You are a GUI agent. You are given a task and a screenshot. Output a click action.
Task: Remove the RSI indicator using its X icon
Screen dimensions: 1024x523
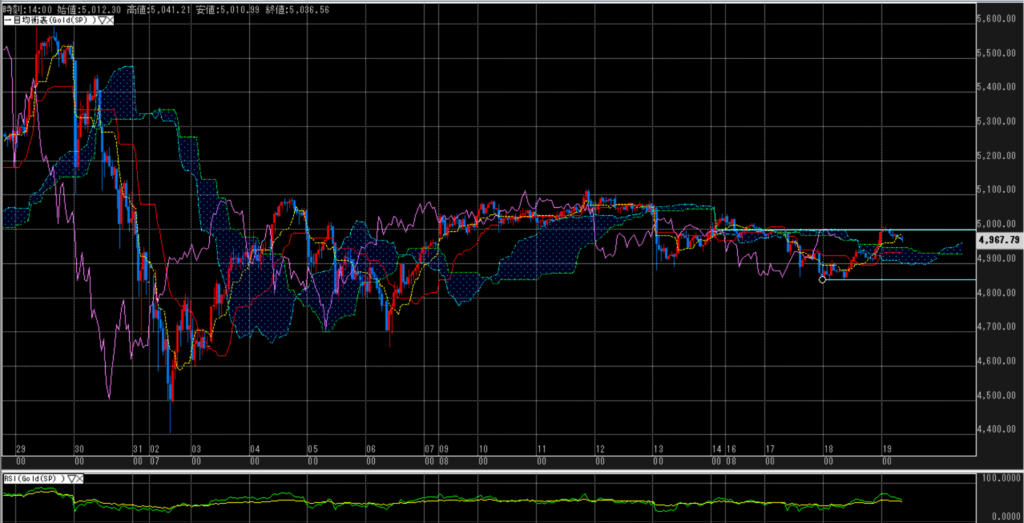pyautogui.click(x=79, y=479)
